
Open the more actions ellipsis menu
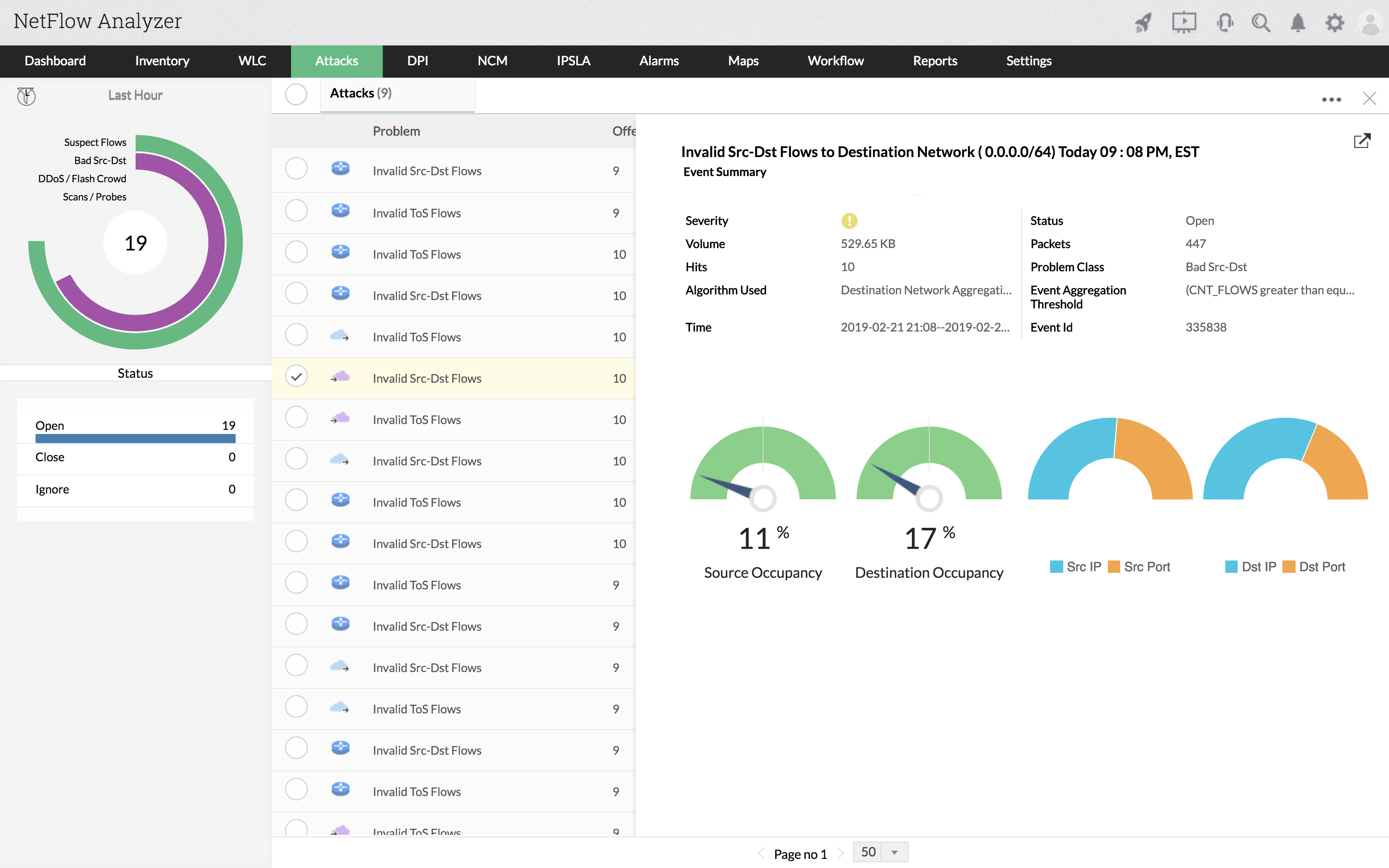click(x=1332, y=99)
